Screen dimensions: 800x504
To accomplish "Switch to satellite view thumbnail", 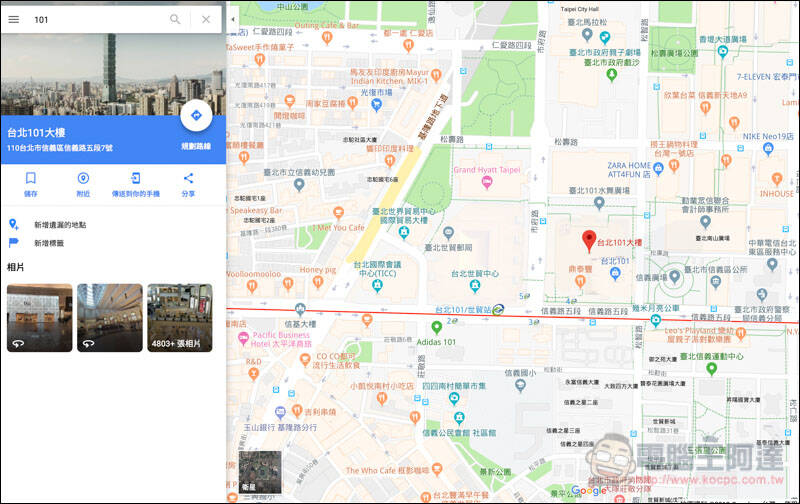I will tap(260, 472).
